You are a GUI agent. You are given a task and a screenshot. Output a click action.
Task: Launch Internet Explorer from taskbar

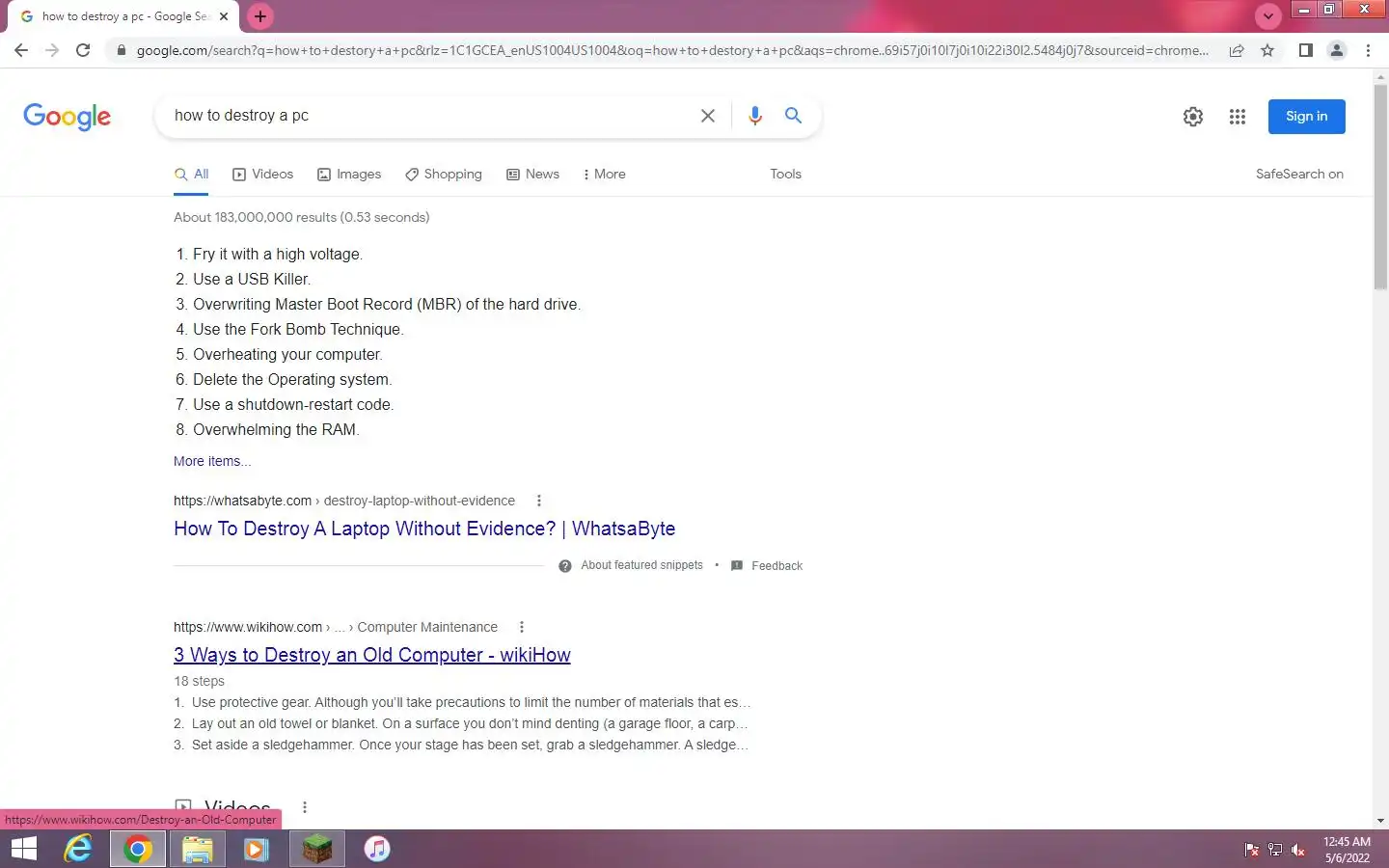(77, 849)
